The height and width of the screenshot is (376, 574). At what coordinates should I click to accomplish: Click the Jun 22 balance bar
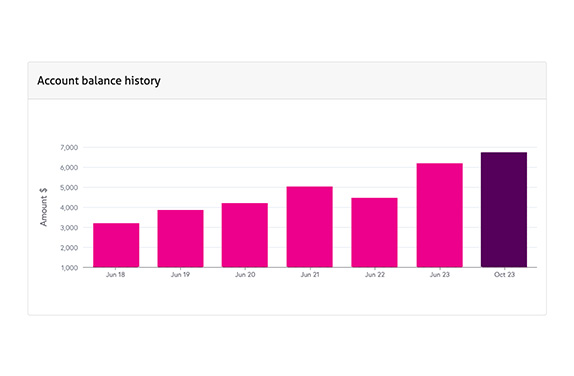[x=374, y=232]
